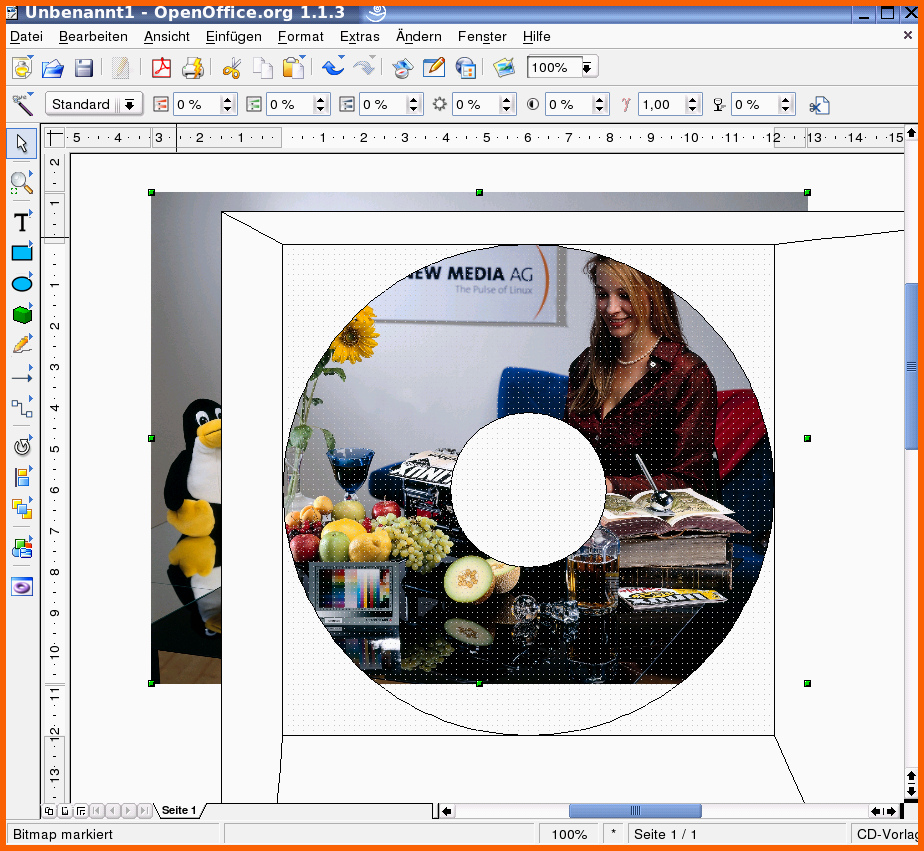The image size is (924, 851).
Task: Open the Hilfe menu
Action: pos(536,37)
